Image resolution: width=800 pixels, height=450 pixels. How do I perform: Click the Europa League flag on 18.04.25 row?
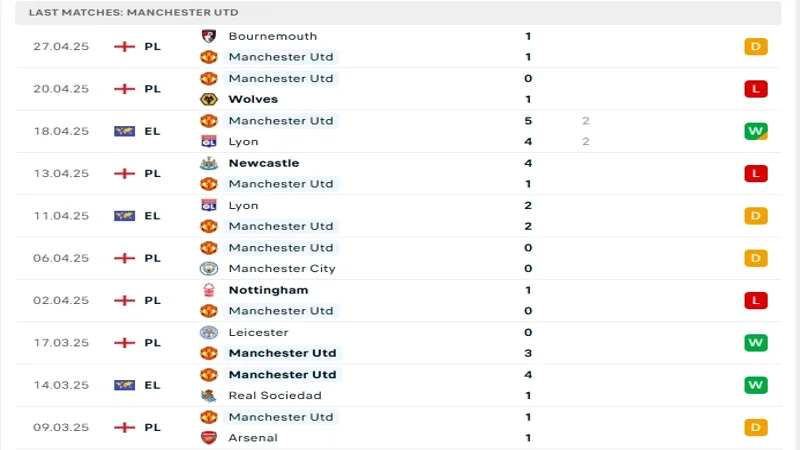point(124,131)
